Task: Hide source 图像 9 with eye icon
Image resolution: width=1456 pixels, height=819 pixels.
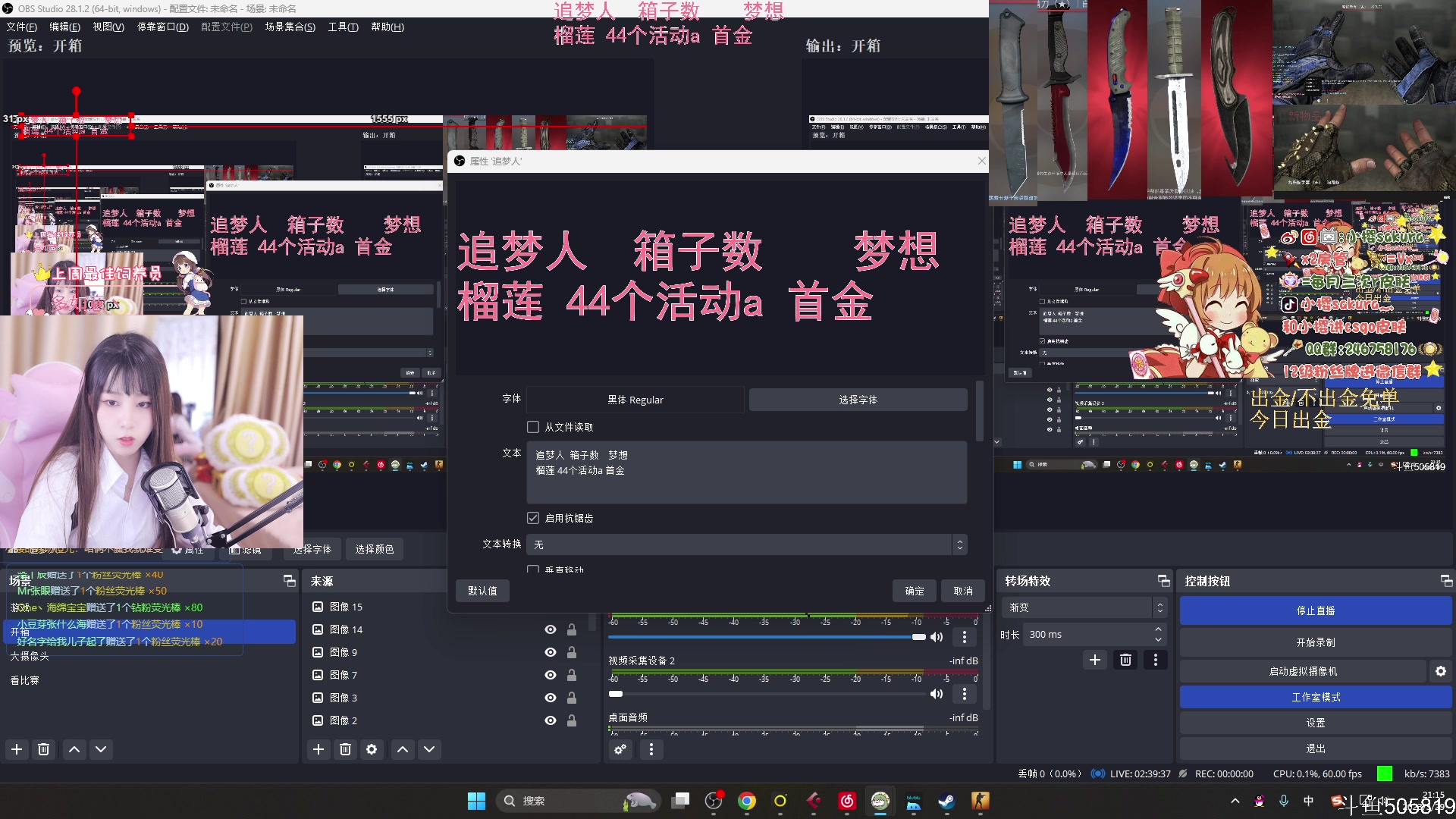Action: click(551, 652)
